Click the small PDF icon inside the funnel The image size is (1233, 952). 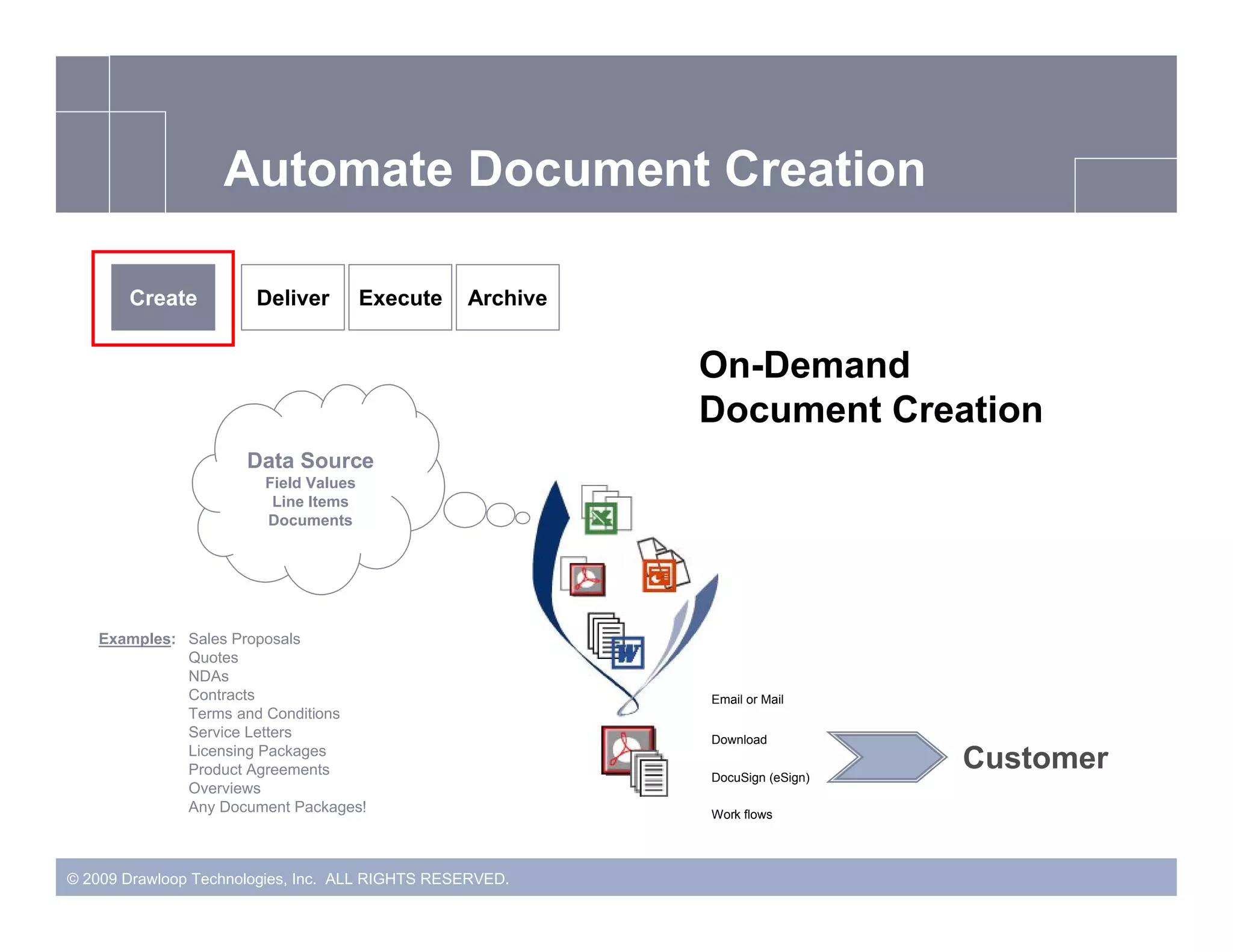(x=587, y=579)
